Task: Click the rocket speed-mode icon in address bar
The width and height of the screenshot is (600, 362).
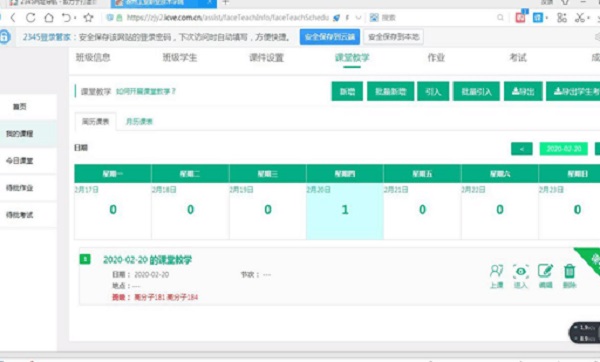Action: [336, 18]
